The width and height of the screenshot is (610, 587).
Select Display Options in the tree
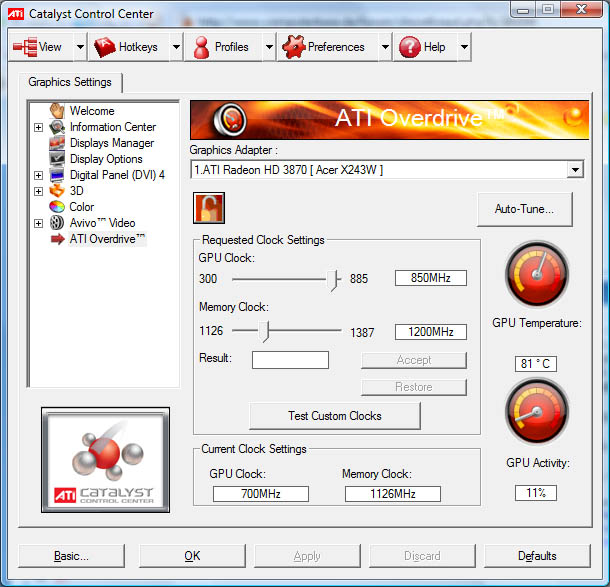[106, 159]
